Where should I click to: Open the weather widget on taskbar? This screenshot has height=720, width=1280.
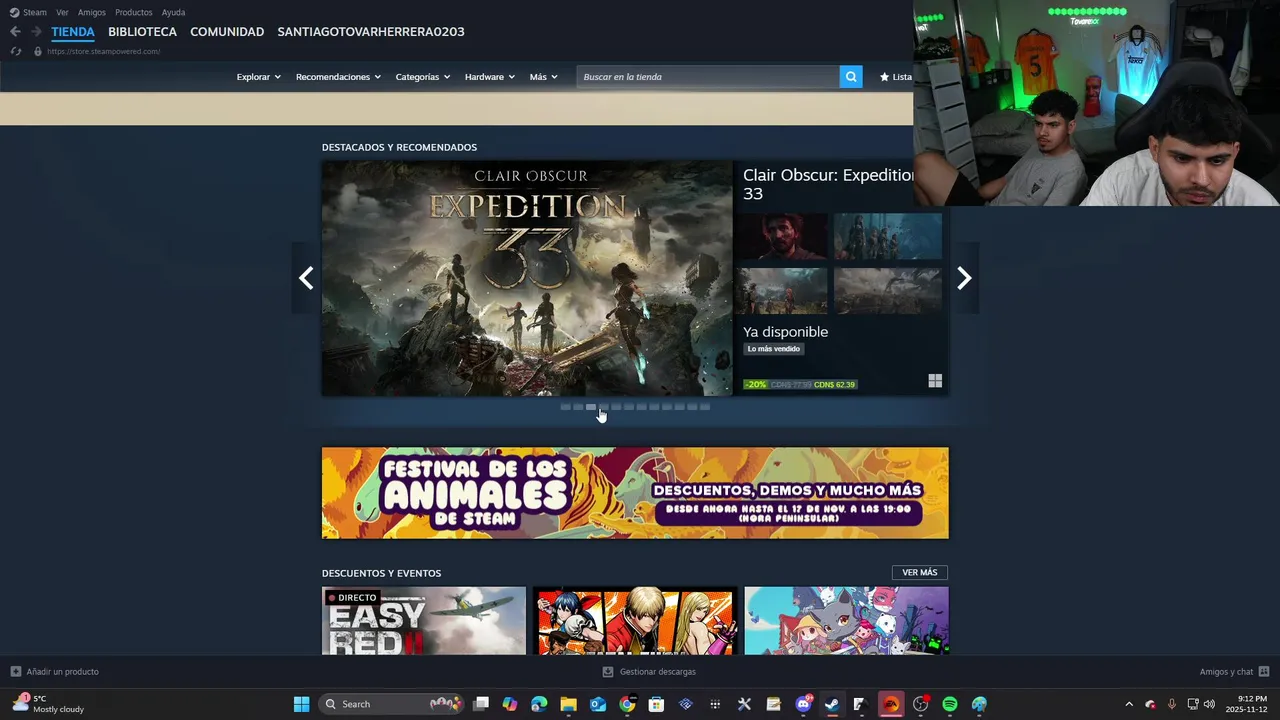(x=48, y=704)
